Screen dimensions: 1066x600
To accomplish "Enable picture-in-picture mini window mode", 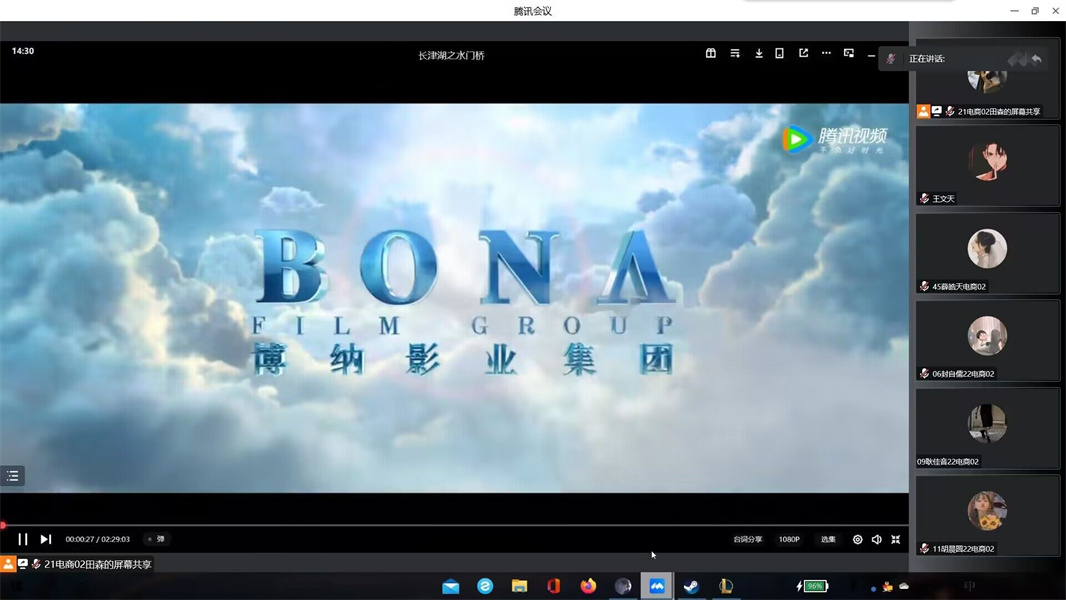I will tap(849, 53).
